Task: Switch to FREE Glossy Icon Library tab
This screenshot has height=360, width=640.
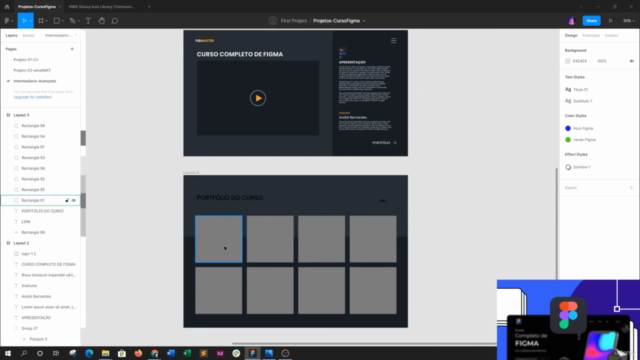Action: pos(102,7)
